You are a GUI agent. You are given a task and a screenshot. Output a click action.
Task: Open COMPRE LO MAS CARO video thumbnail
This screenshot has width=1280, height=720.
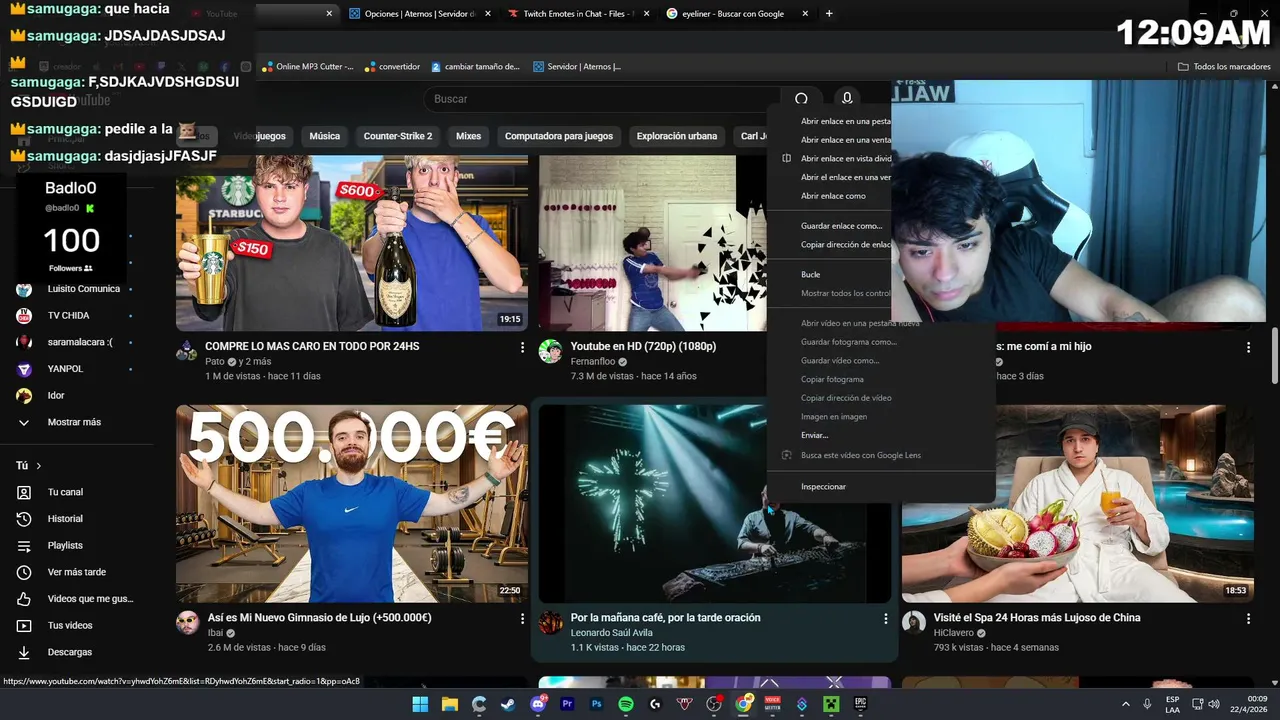(x=352, y=243)
